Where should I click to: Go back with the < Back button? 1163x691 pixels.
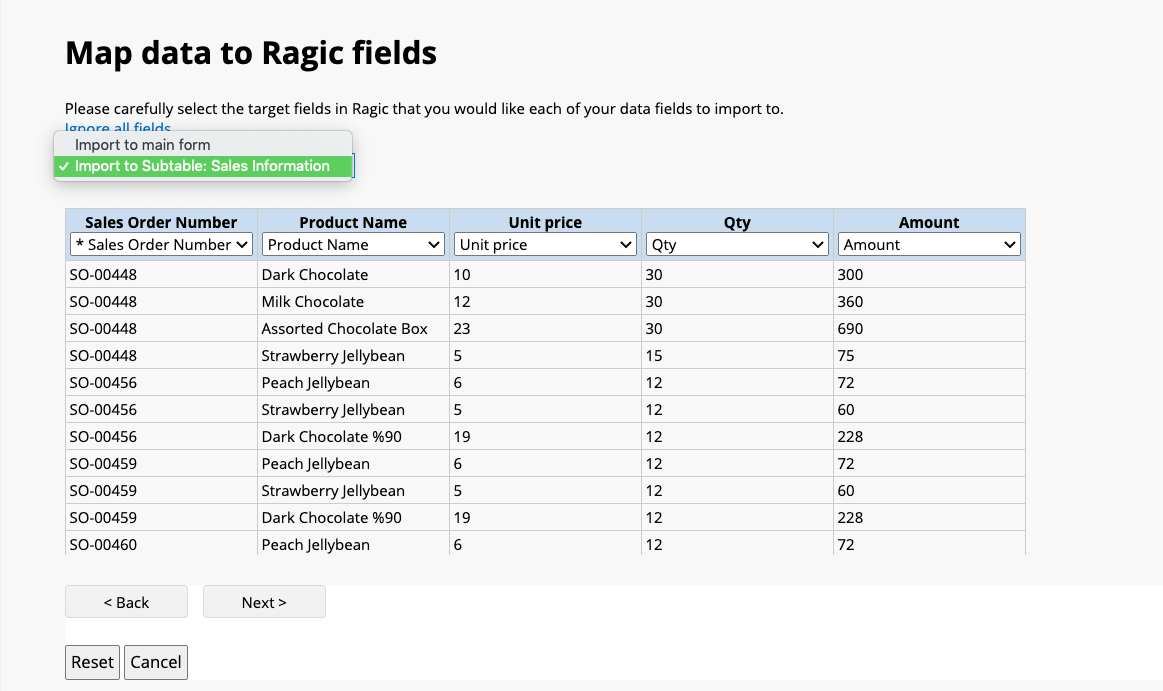[126, 602]
